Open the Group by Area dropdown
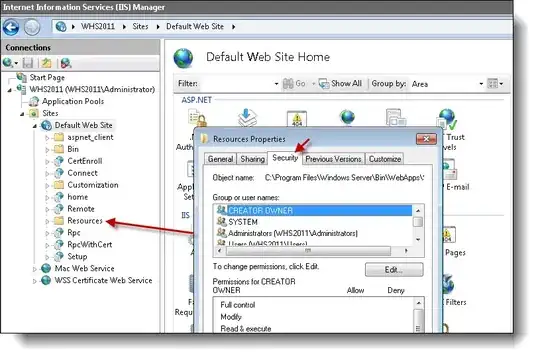 [x=481, y=84]
